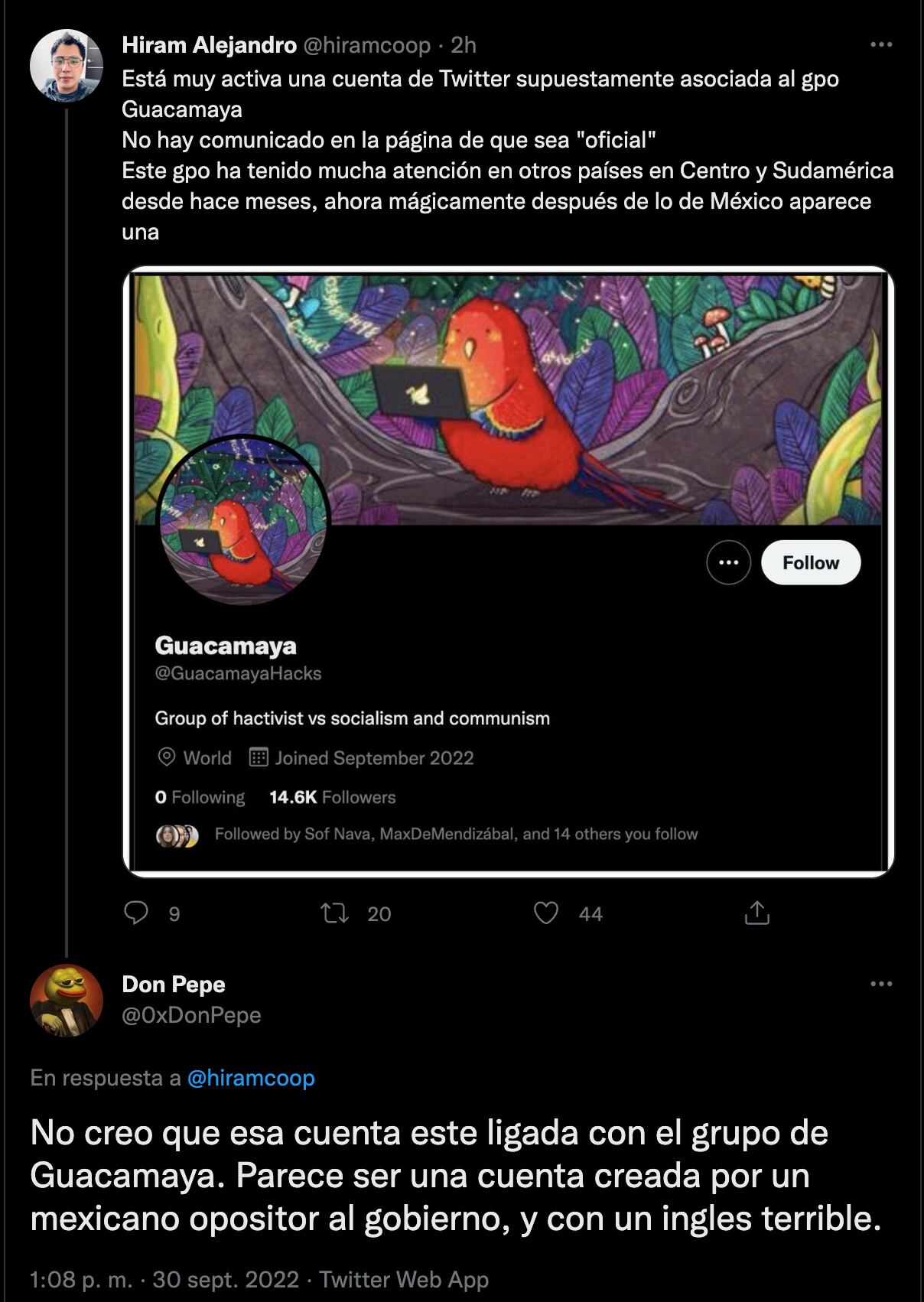The width and height of the screenshot is (924, 1302).
Task: Click the Guacamaya circular profile picture
Action: [x=242, y=521]
